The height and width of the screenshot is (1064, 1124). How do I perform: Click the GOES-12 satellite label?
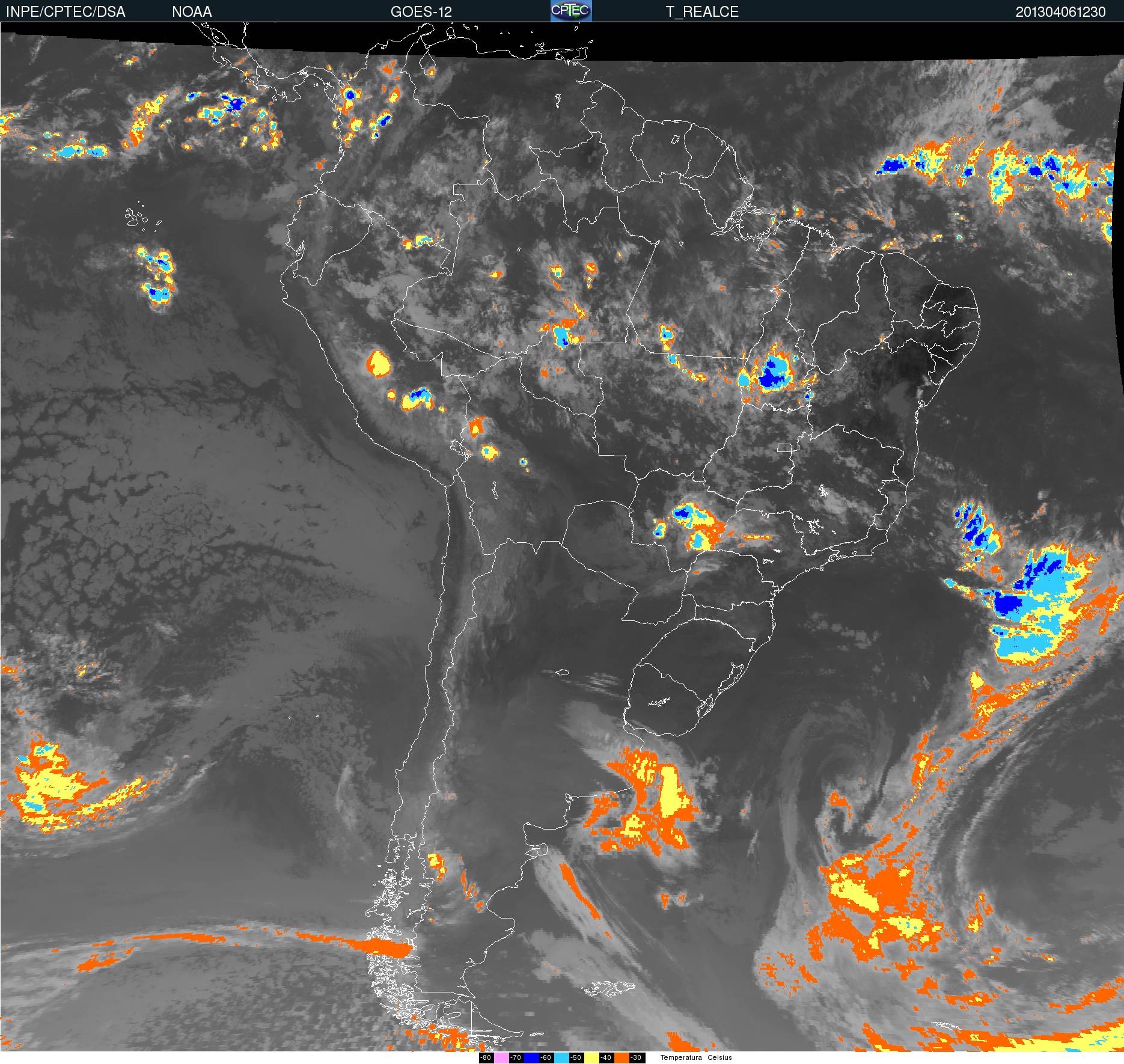[421, 12]
